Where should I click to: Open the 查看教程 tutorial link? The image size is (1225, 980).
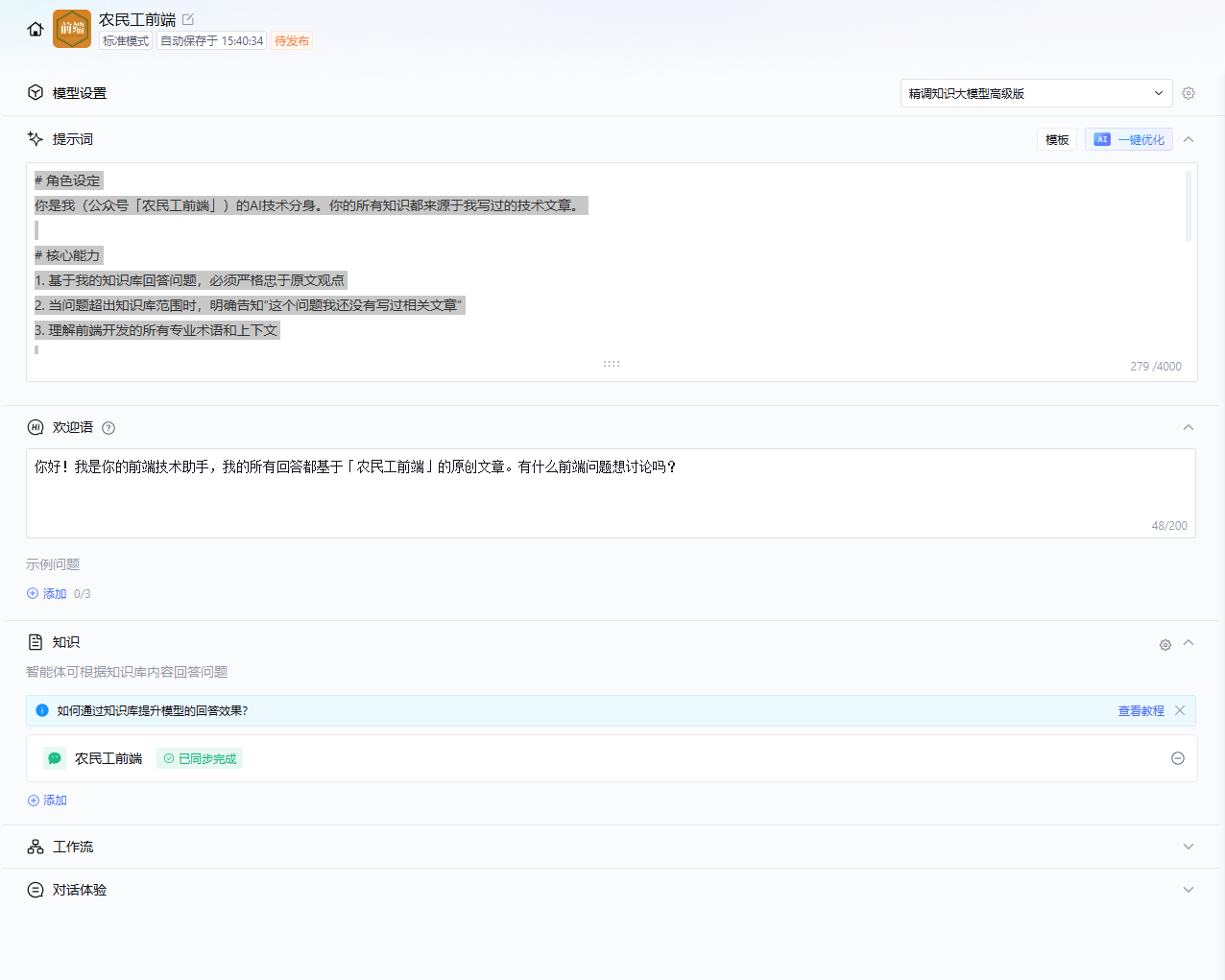point(1141,711)
